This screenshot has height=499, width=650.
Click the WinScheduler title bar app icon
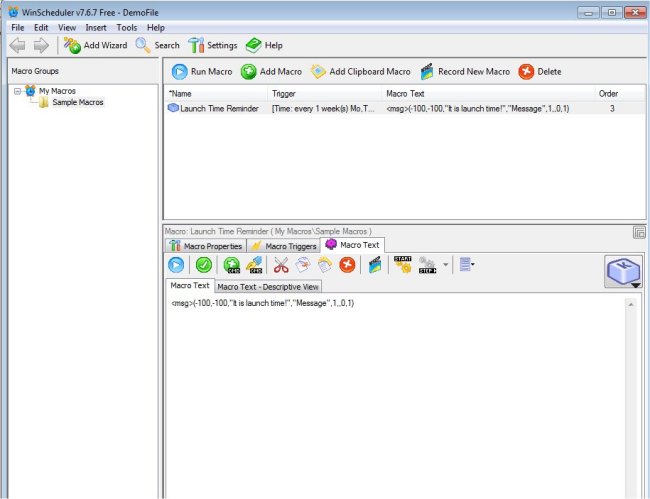pyautogui.click(x=14, y=12)
